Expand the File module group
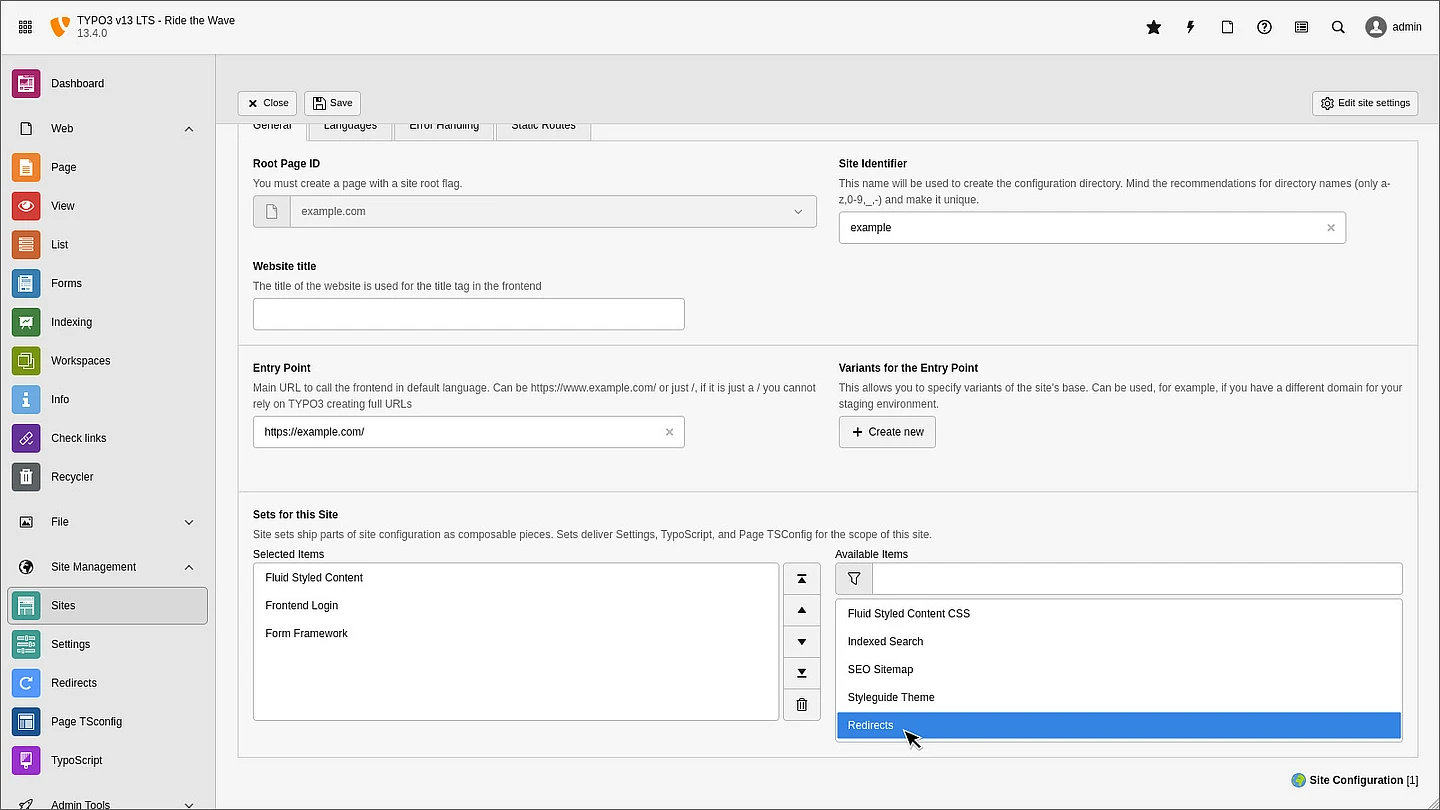This screenshot has width=1440, height=810. (189, 522)
